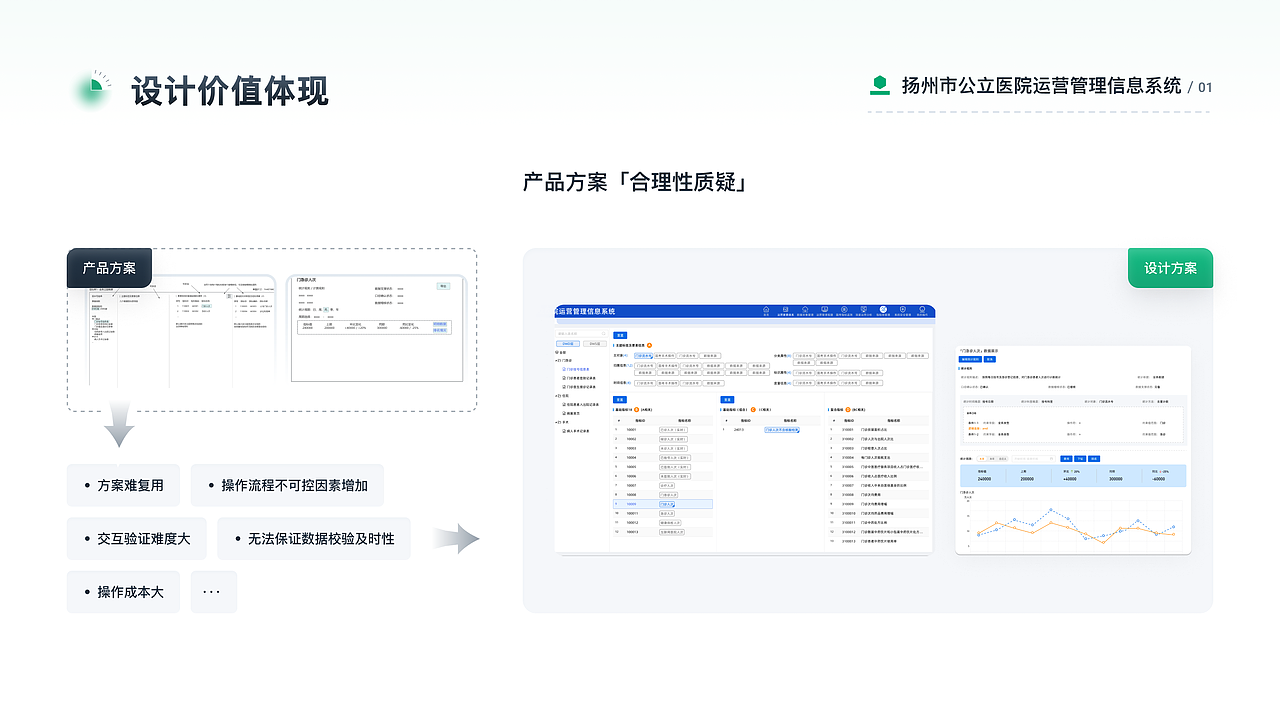Click the green teardrop icon before 扬州市公立医院 heading
Viewport: 1280px width, 720px height.
879,85
